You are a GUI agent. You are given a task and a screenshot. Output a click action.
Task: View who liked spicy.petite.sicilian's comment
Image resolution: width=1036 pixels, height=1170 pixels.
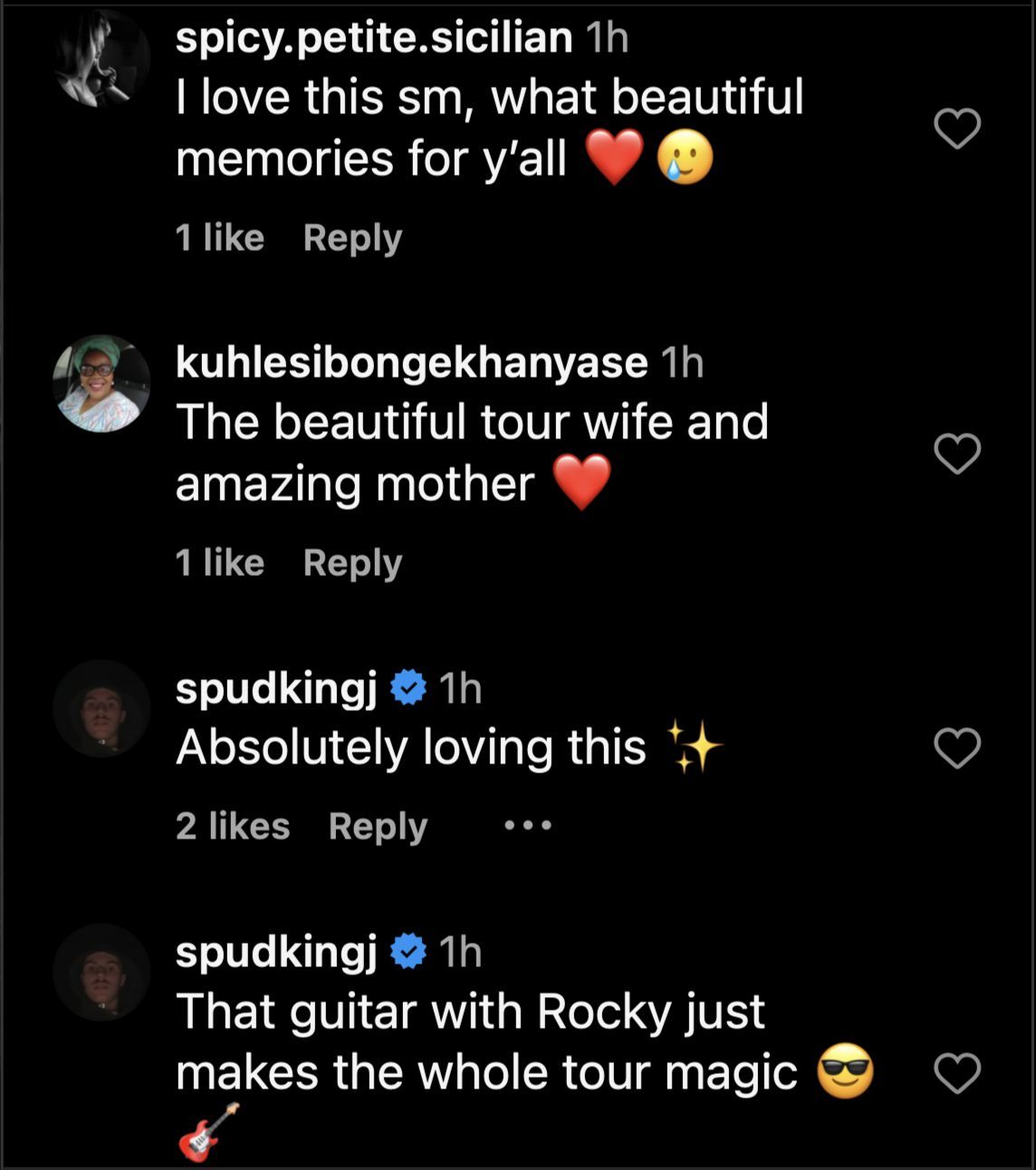click(x=220, y=238)
